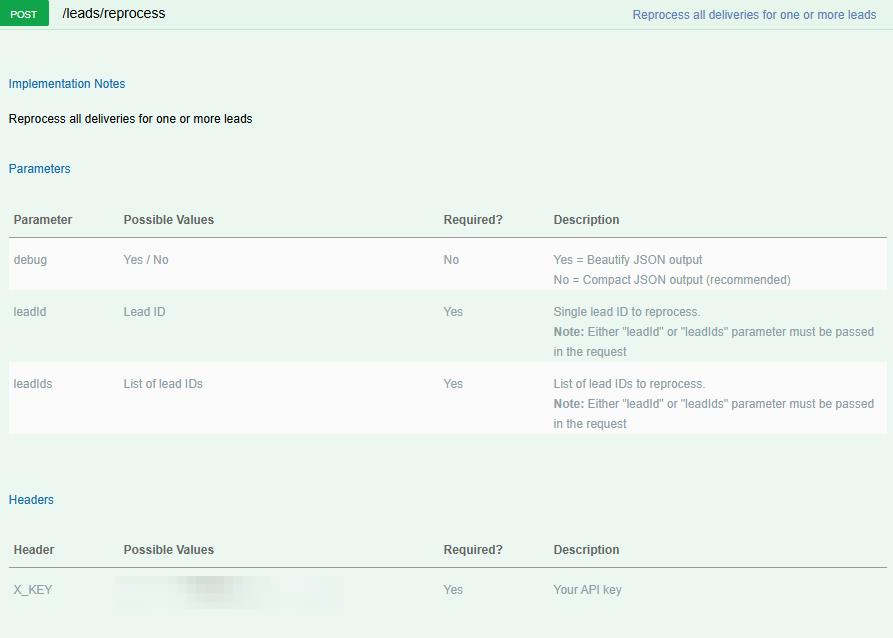Select 'Yes = Beautify JSON output' text
This screenshot has width=893, height=638.
628,260
